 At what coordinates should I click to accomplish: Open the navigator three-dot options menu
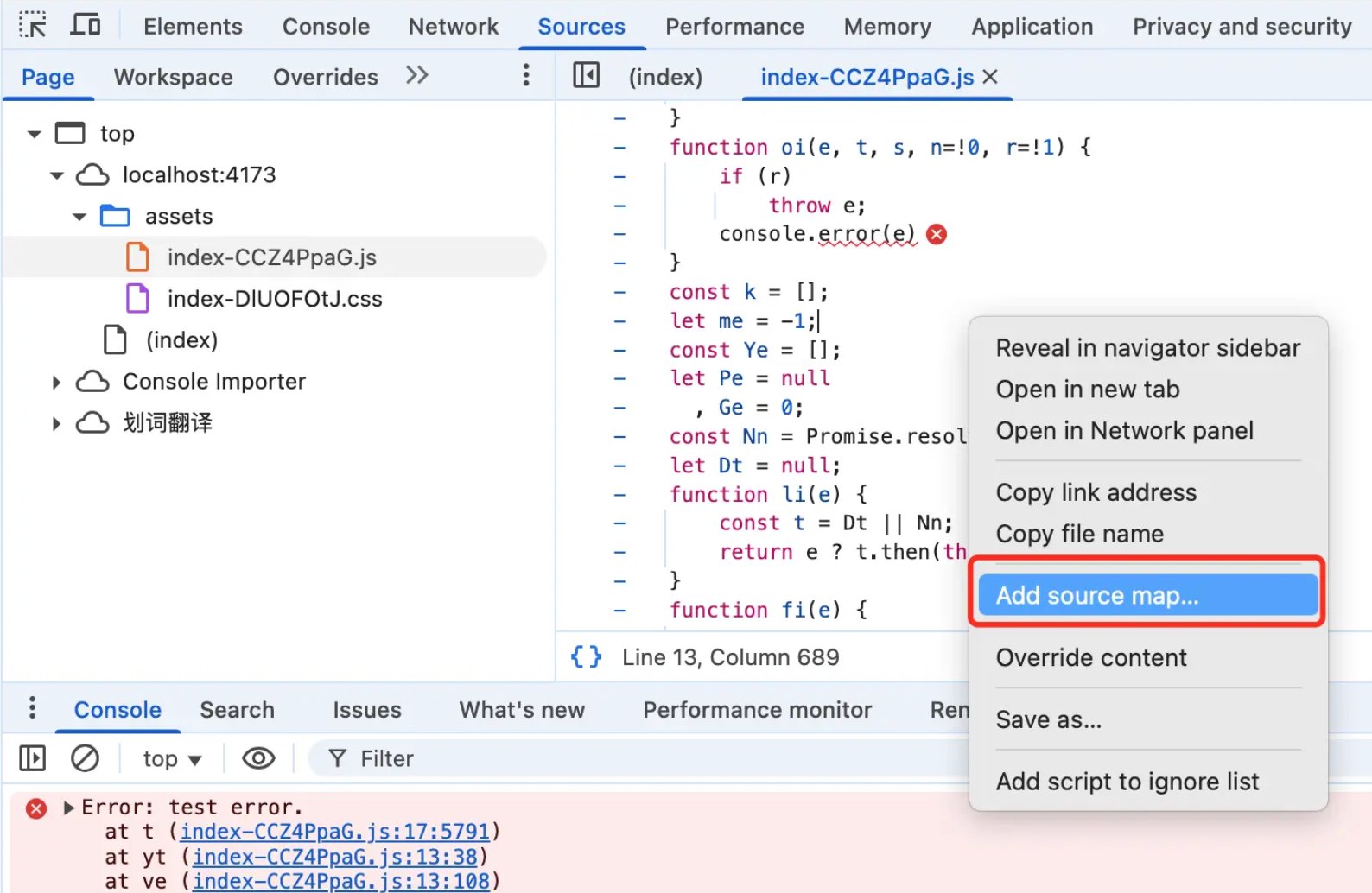tap(525, 75)
